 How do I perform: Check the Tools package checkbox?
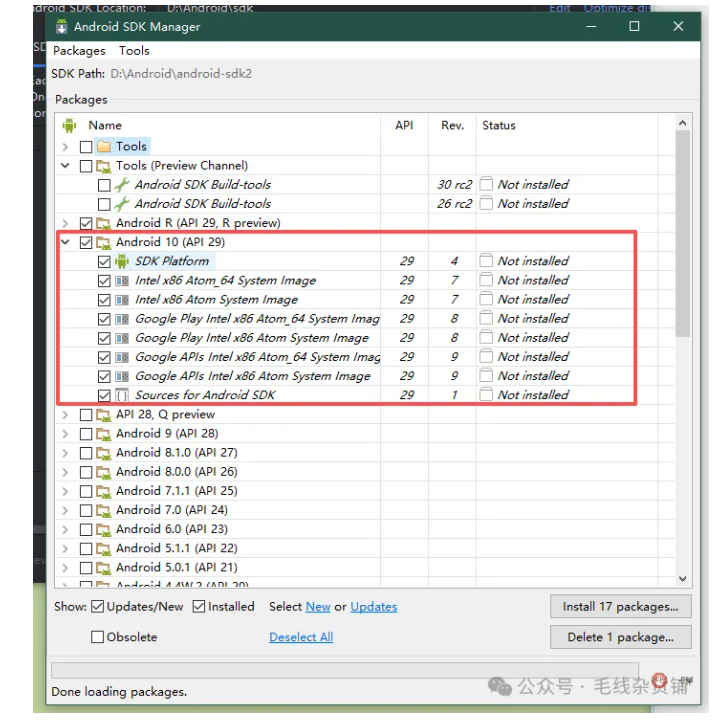[x=86, y=147]
